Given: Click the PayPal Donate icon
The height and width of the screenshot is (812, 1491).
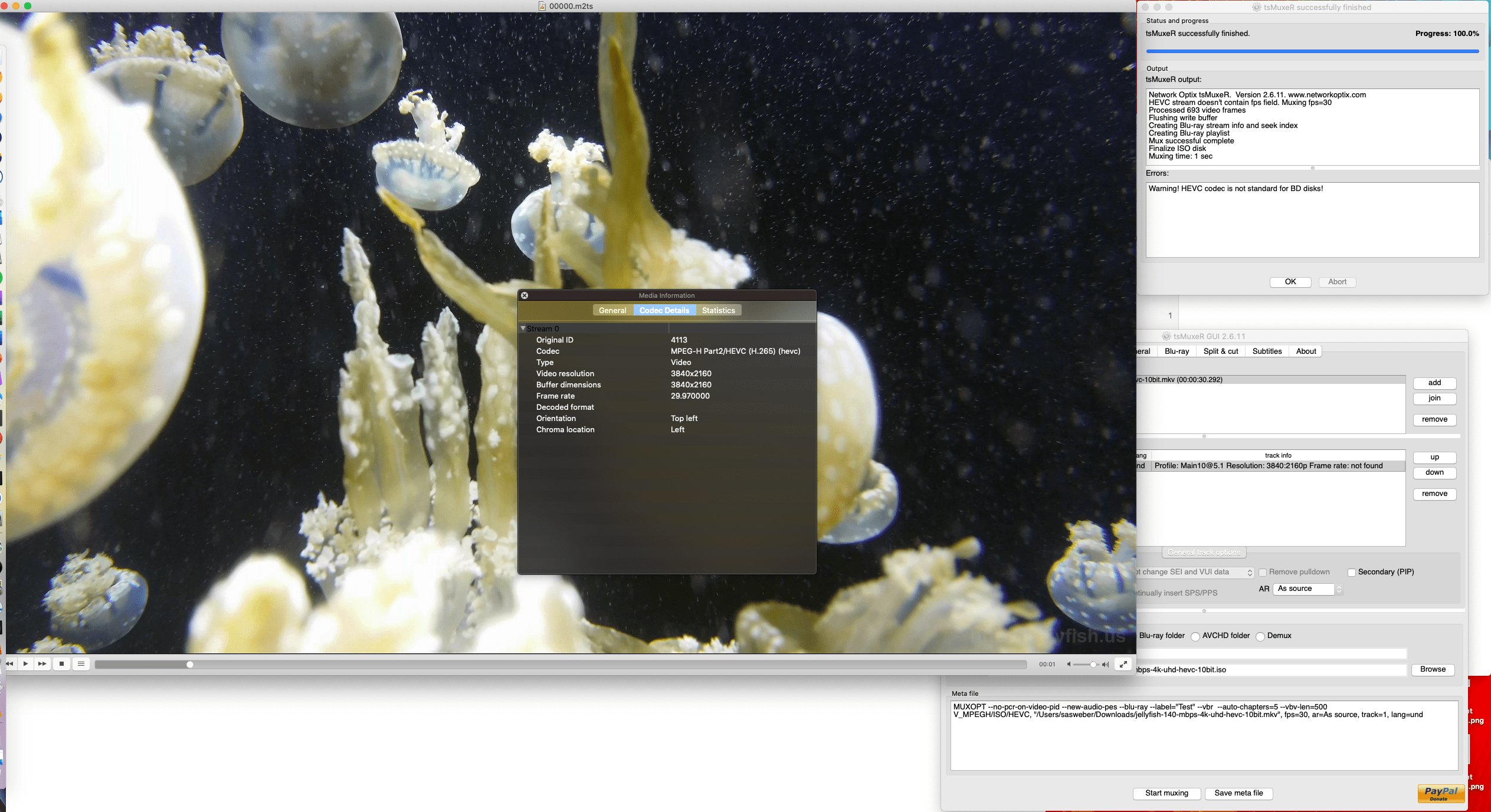Looking at the screenshot, I should [1441, 793].
